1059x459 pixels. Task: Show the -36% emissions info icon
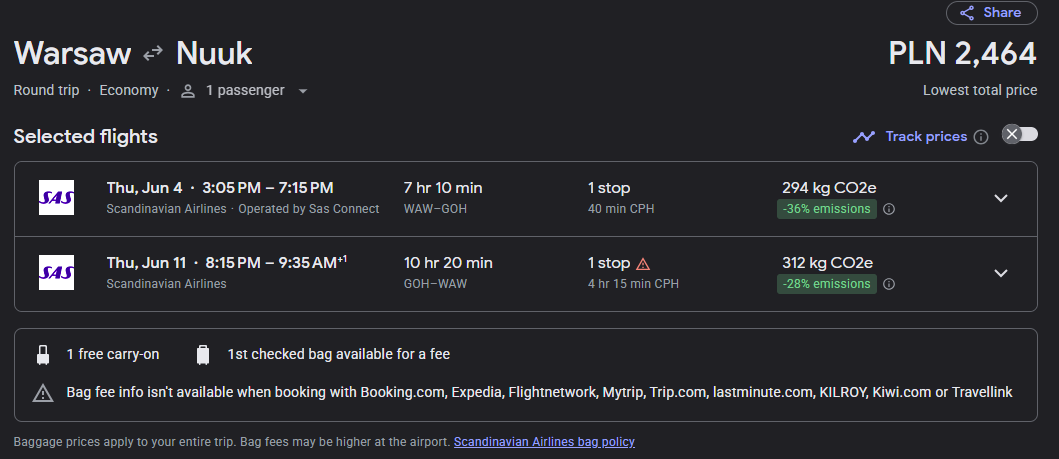click(x=889, y=209)
